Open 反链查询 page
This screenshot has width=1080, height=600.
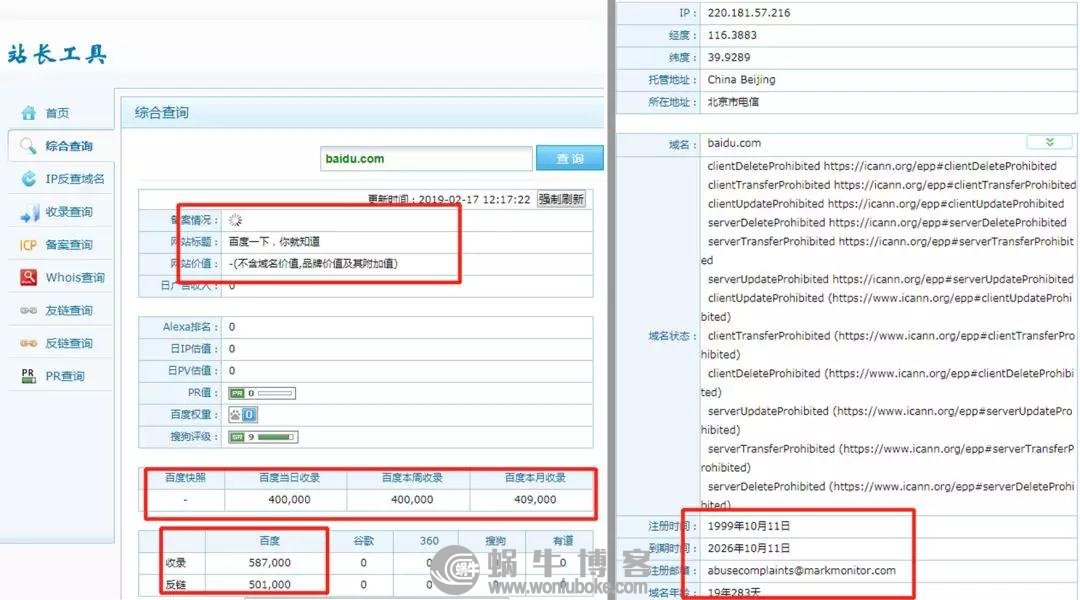[x=69, y=343]
